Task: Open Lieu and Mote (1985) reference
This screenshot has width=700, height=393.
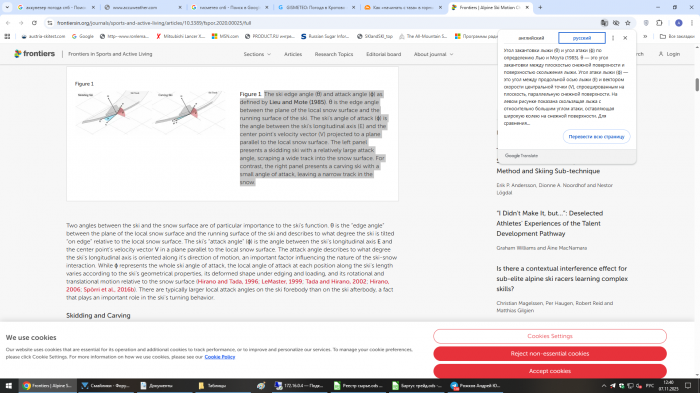Action: tap(297, 102)
